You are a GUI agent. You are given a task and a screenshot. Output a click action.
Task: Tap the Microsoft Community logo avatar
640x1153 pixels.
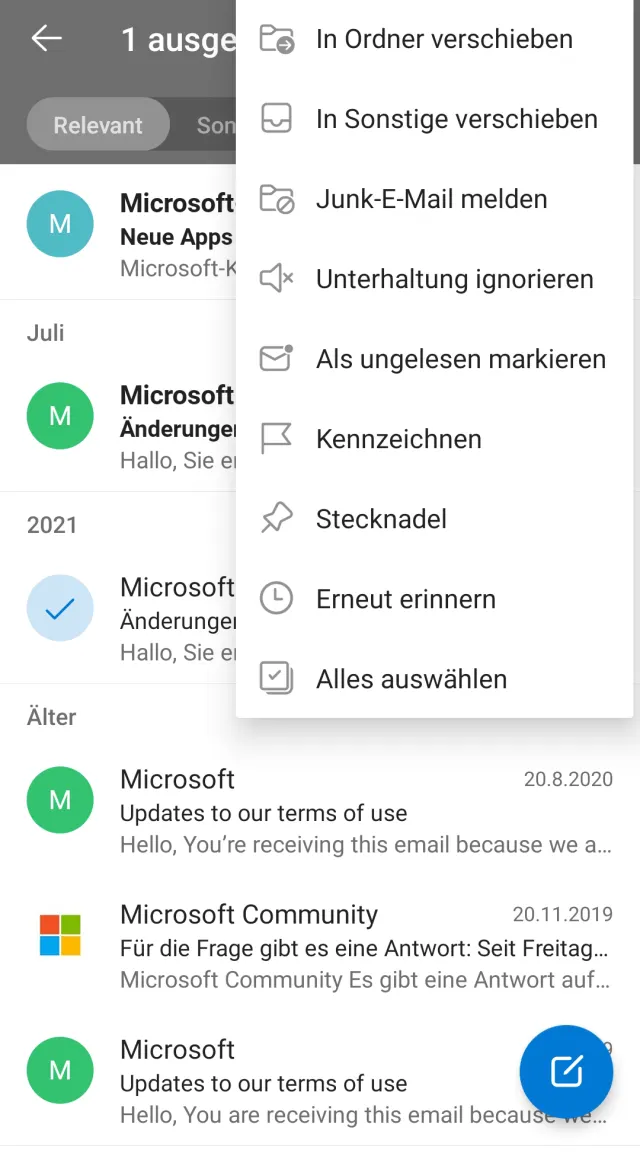[x=60, y=935]
